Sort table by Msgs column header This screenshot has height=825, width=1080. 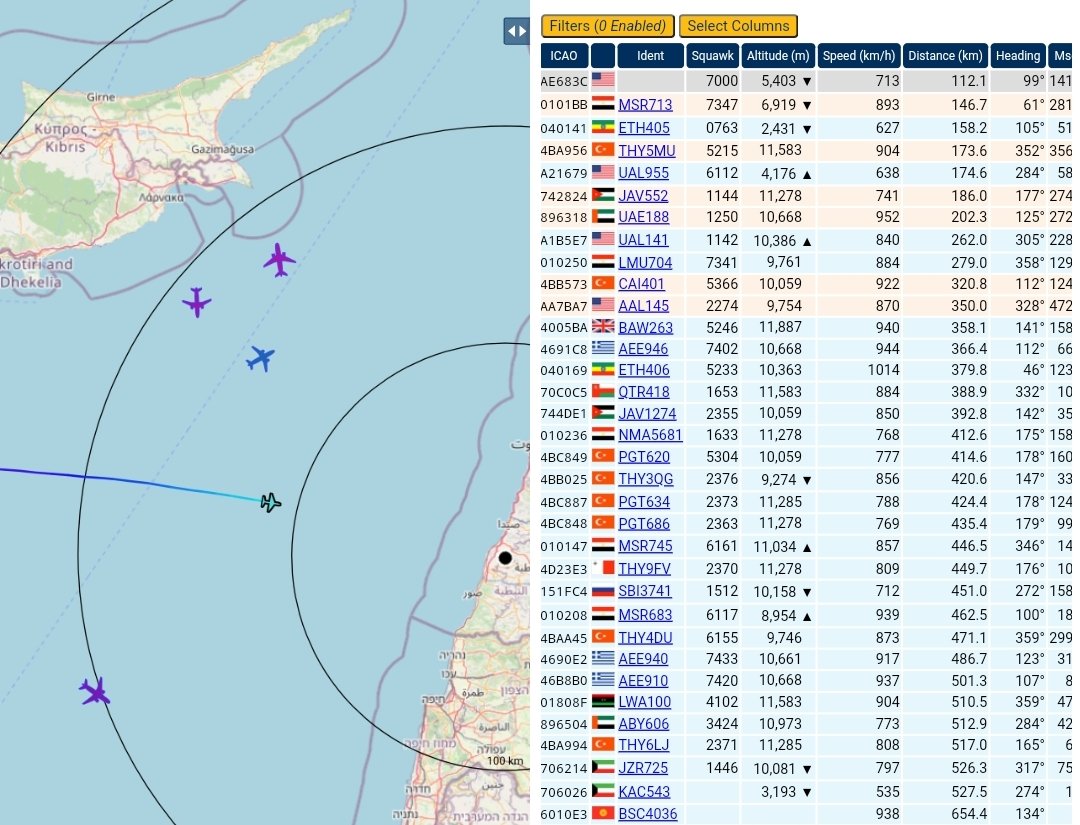[x=1061, y=56]
